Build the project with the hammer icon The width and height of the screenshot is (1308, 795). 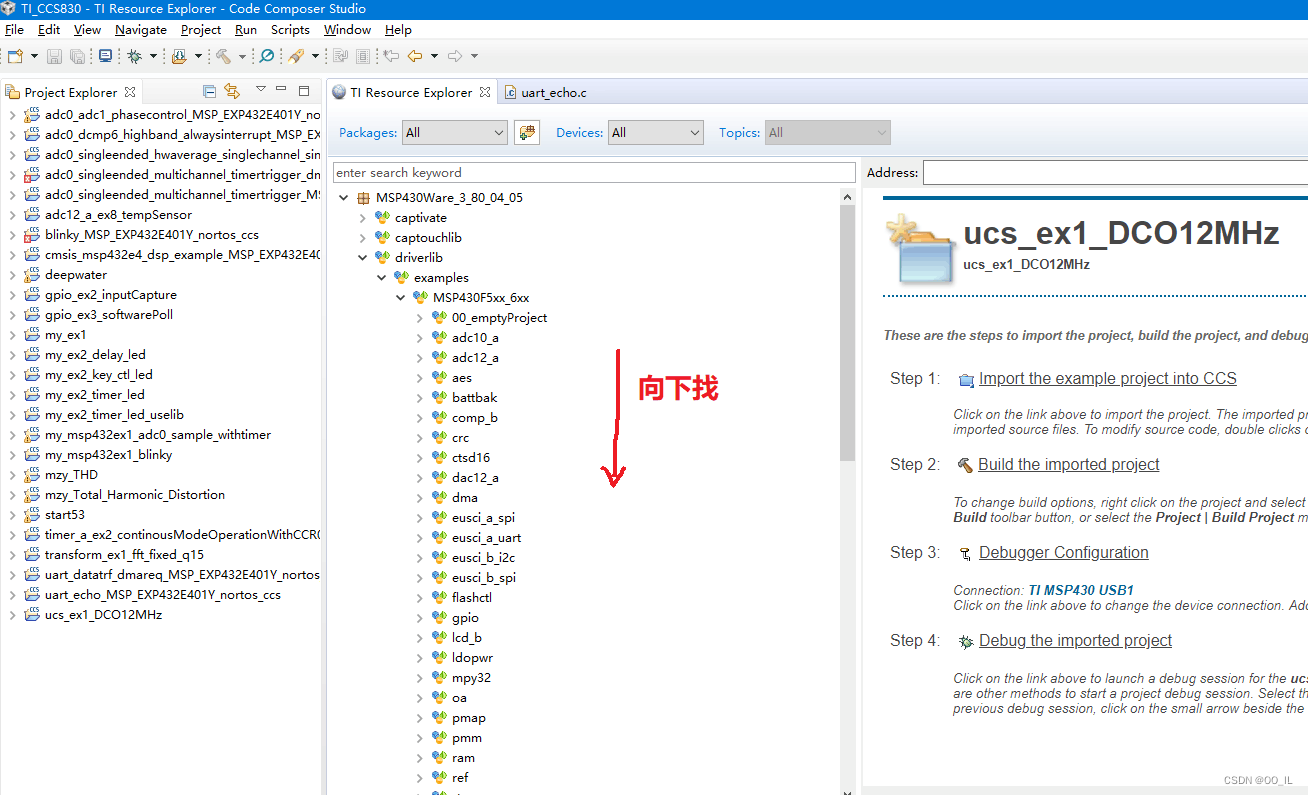[223, 56]
